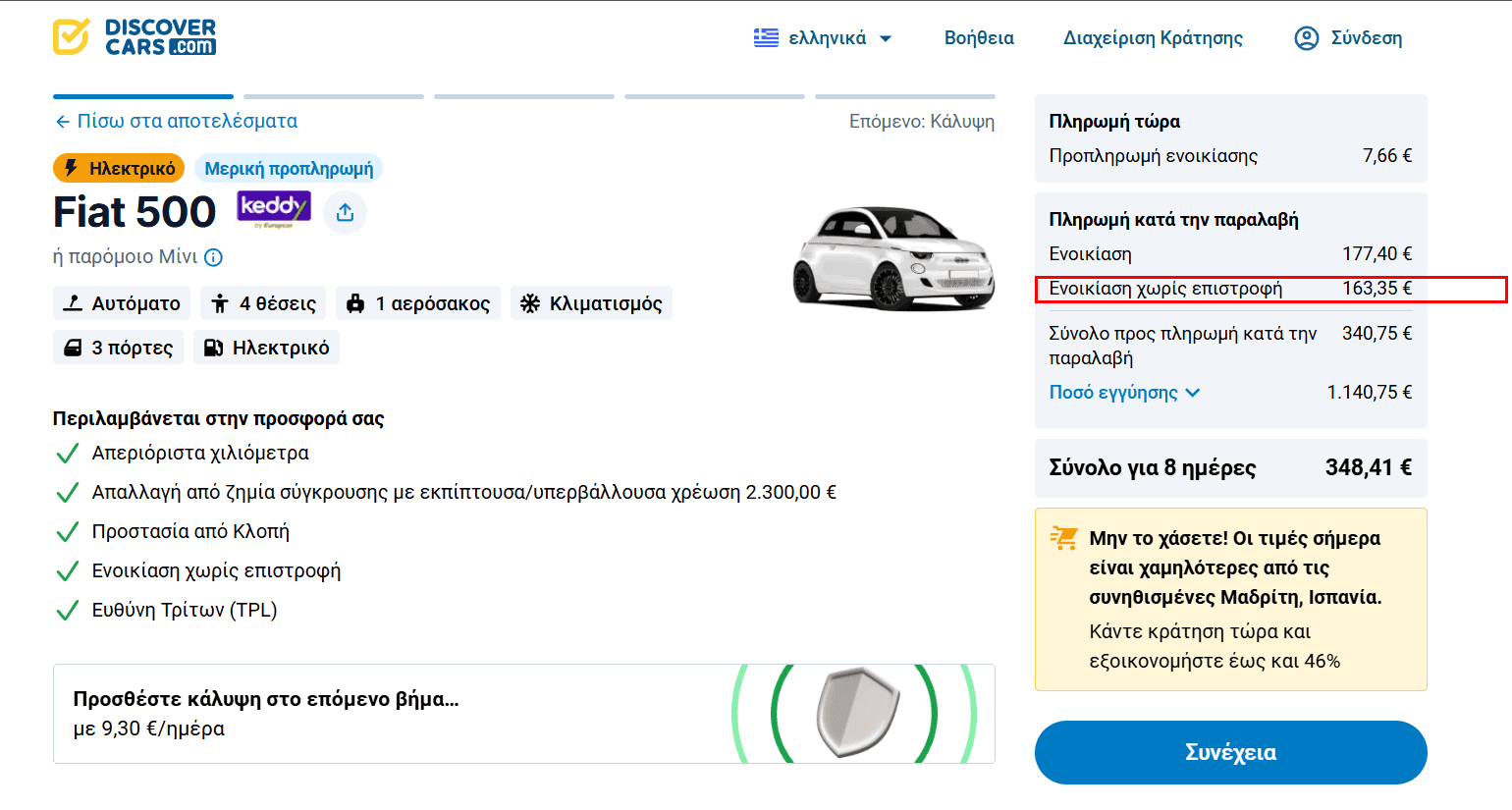Image resolution: width=1512 pixels, height=810 pixels.
Task: Click the share car button
Action: (x=345, y=212)
